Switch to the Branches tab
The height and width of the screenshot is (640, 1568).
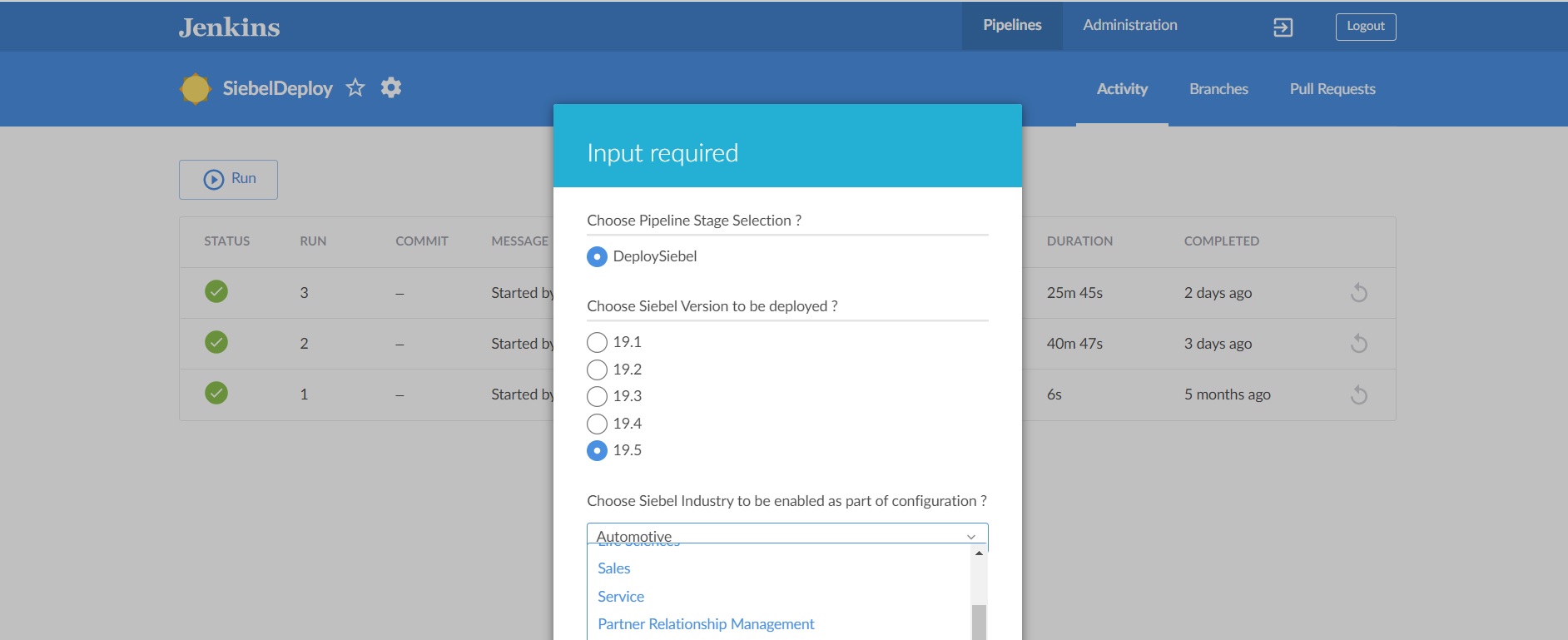tap(1218, 89)
